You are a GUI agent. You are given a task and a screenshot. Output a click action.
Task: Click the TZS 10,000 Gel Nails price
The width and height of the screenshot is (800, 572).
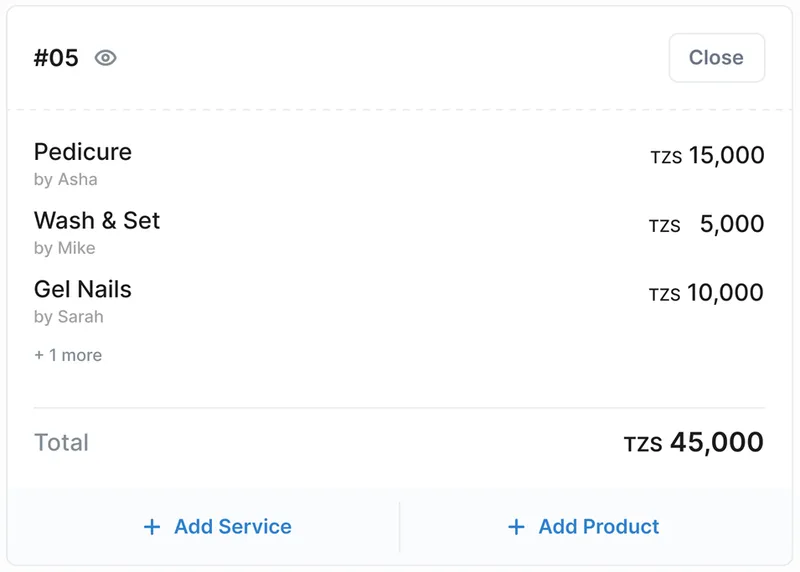[706, 293]
